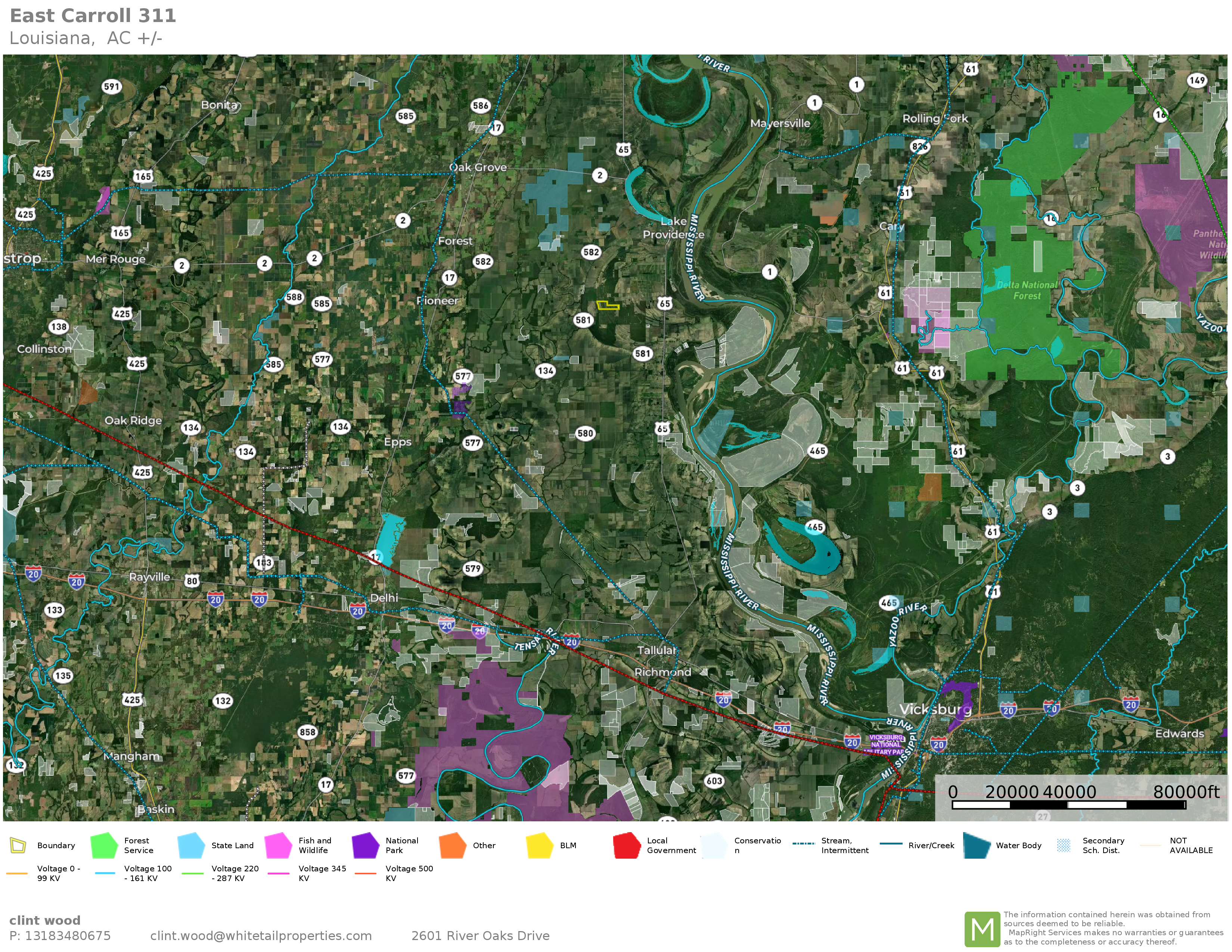Image resolution: width=1232 pixels, height=952 pixels.
Task: Click the Delta National Forest label
Action: pyautogui.click(x=1027, y=290)
